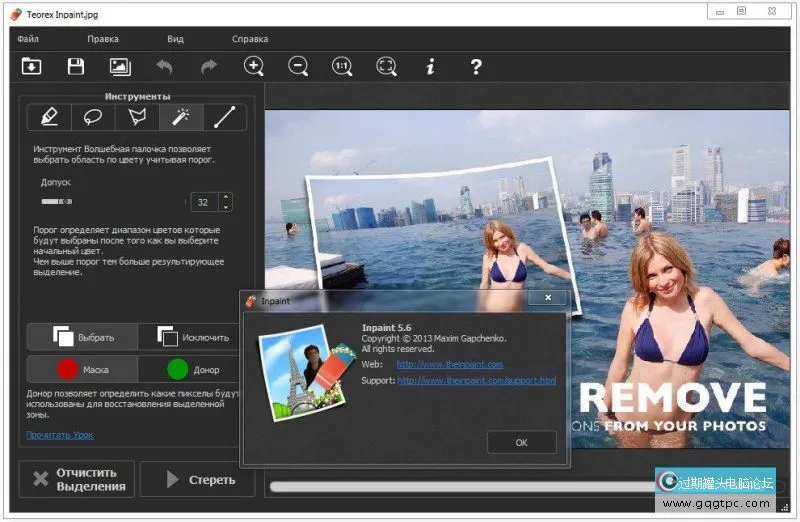800x522 pixels.
Task: Click the Undo arrow icon
Action: point(164,66)
